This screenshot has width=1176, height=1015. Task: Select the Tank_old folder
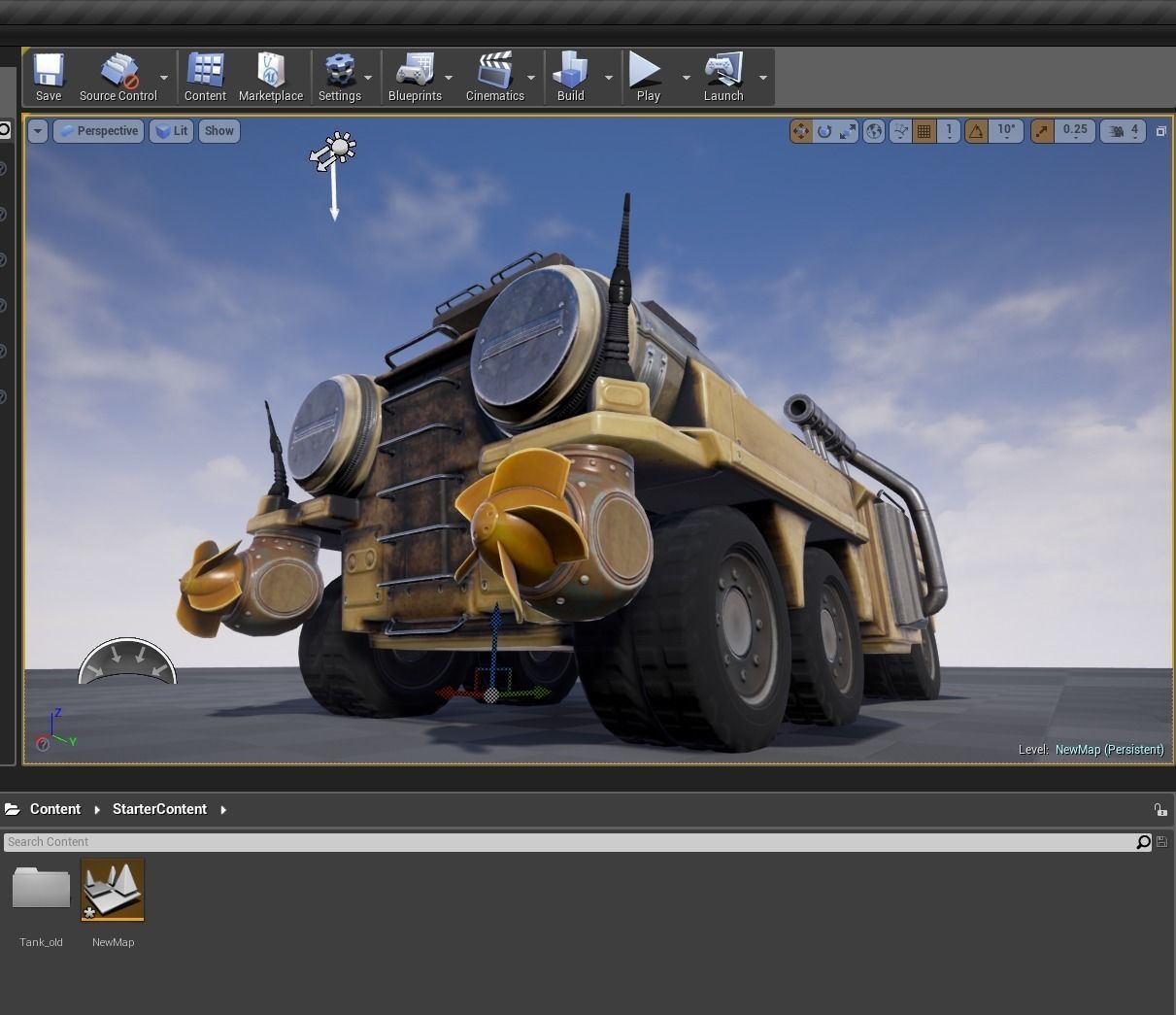(x=41, y=904)
